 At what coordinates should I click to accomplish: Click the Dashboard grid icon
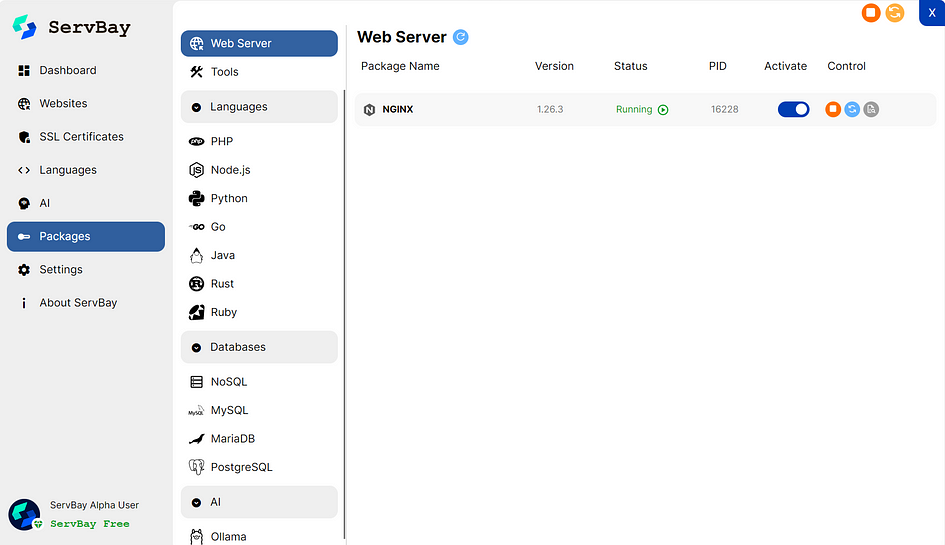[24, 71]
